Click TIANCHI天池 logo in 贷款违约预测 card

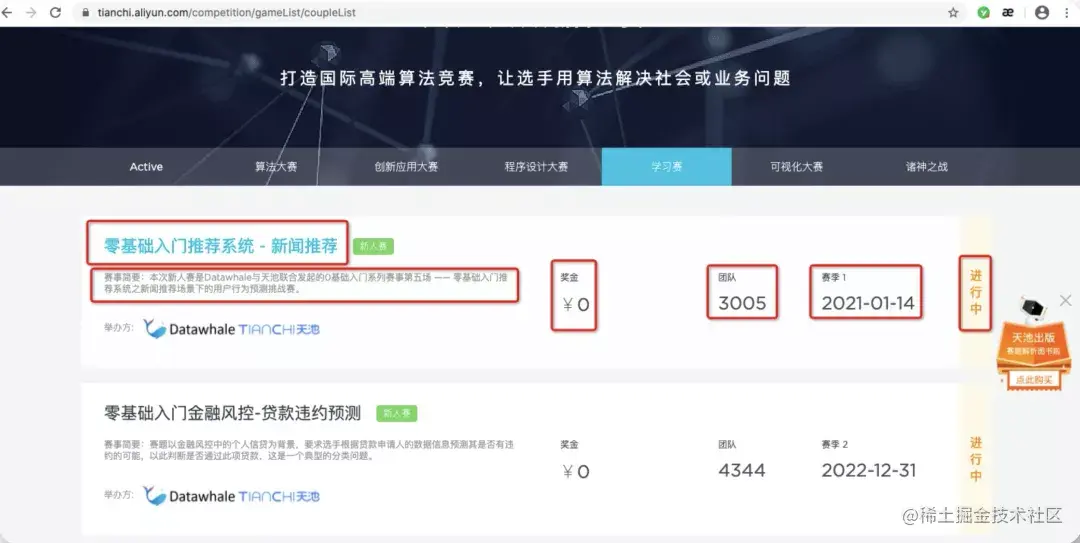[279, 497]
